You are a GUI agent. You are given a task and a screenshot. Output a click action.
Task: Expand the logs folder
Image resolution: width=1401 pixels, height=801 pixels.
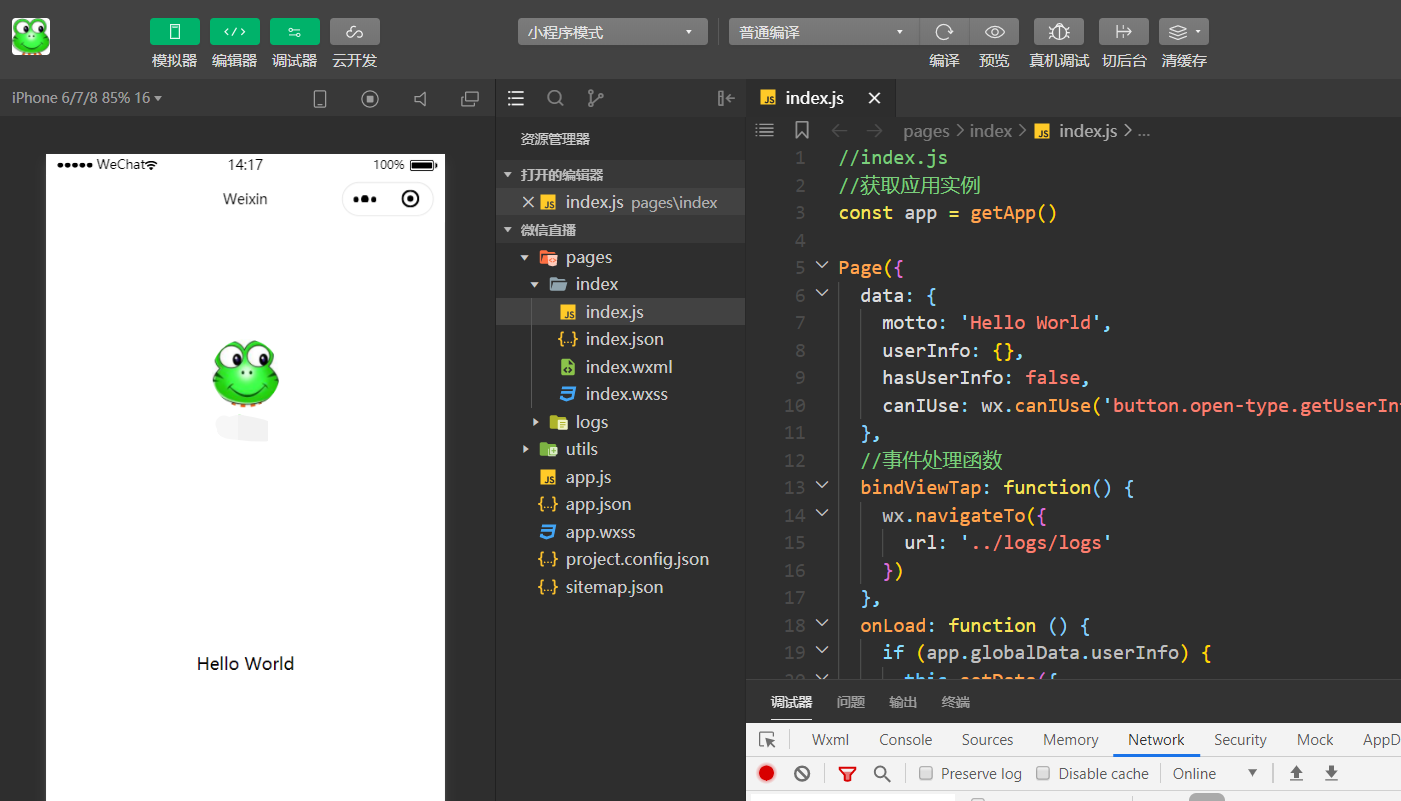point(536,422)
